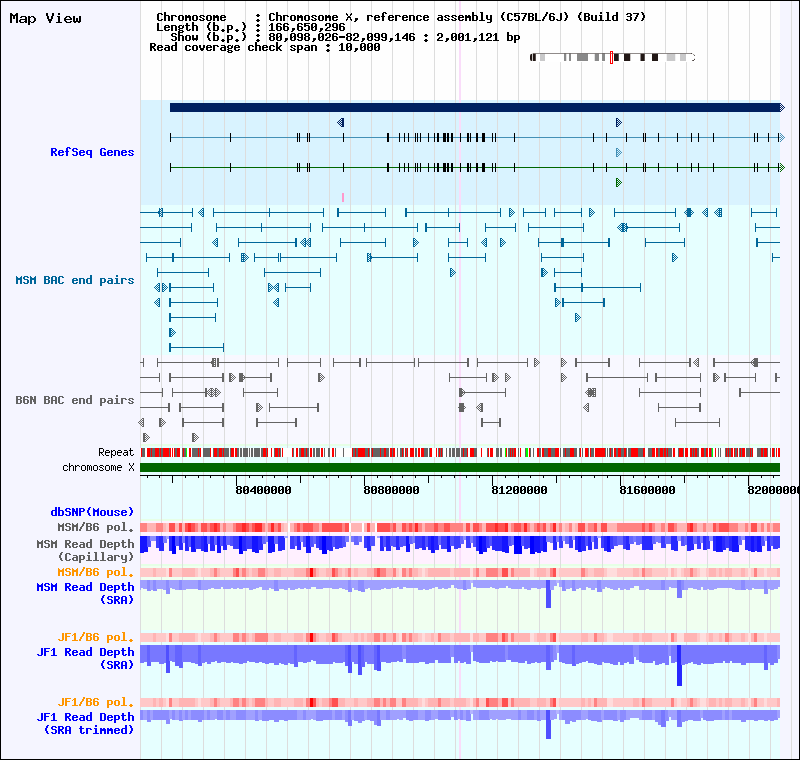The image size is (800, 760).
Task: Open the RefSeq Genes track link
Action: click(92, 152)
